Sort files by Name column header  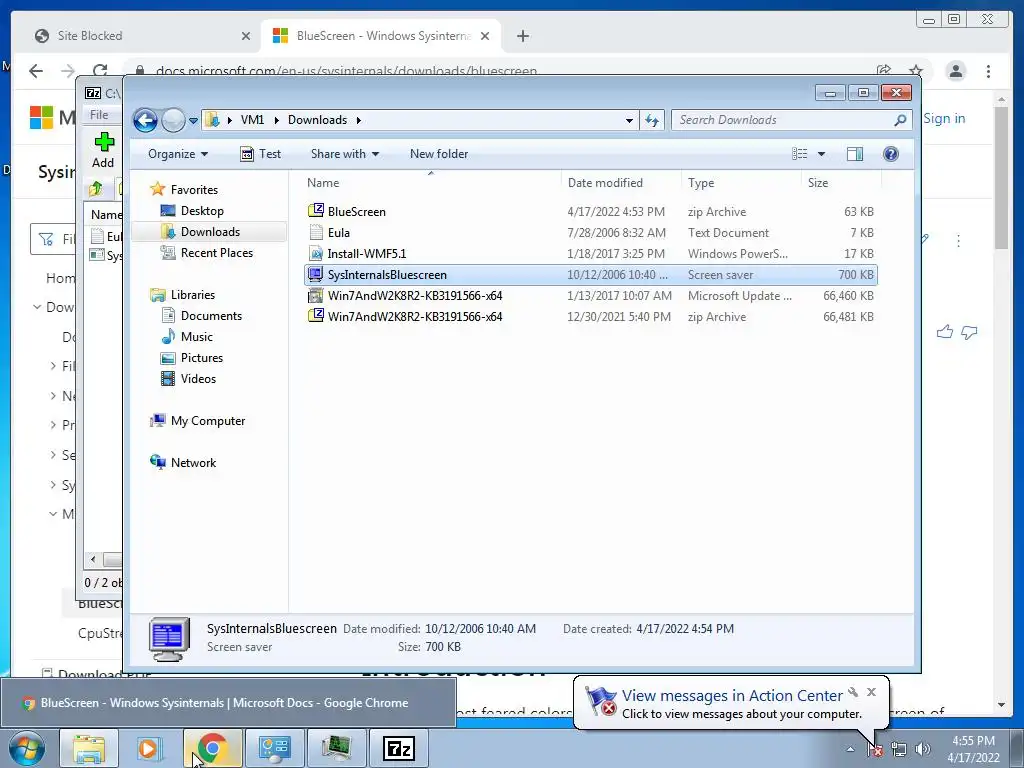tap(431, 183)
